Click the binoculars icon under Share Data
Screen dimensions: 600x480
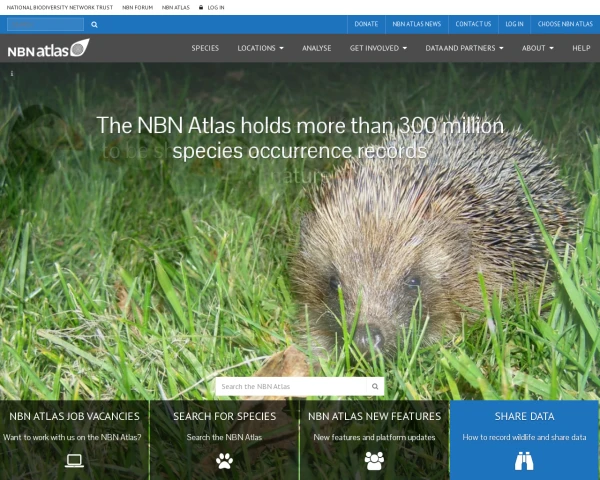pos(524,461)
